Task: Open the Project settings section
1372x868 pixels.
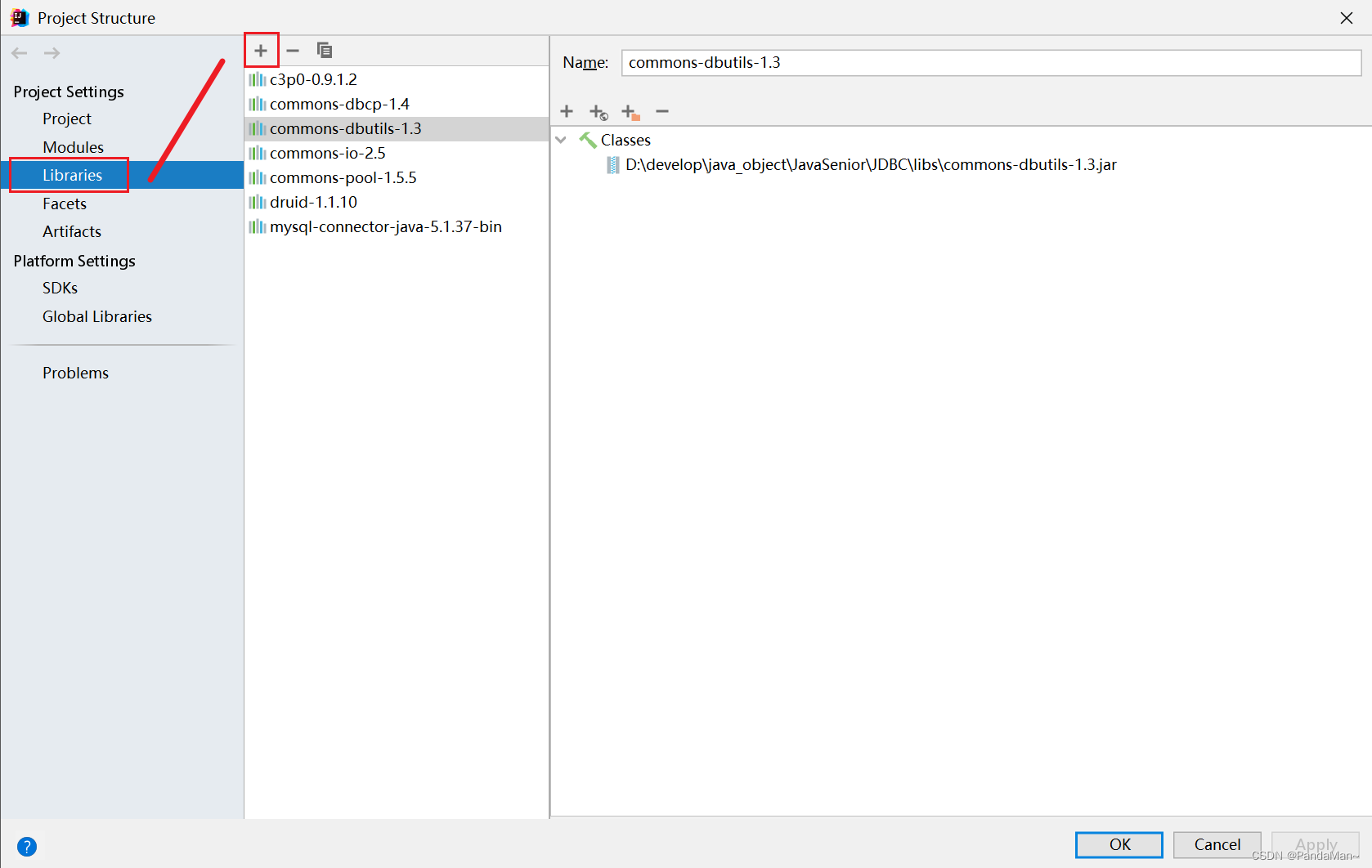Action: (x=67, y=119)
